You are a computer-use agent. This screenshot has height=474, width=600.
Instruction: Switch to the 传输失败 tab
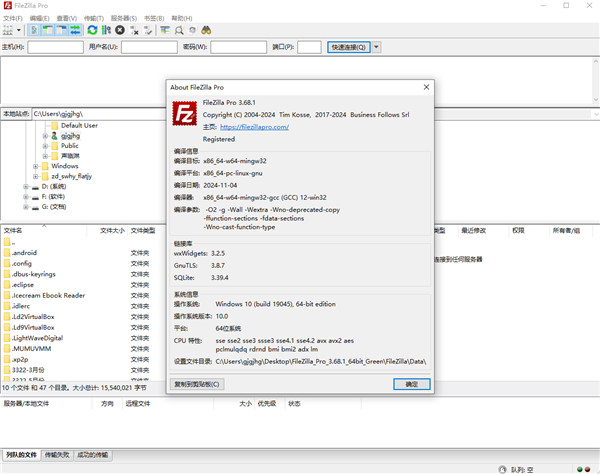pos(59,455)
